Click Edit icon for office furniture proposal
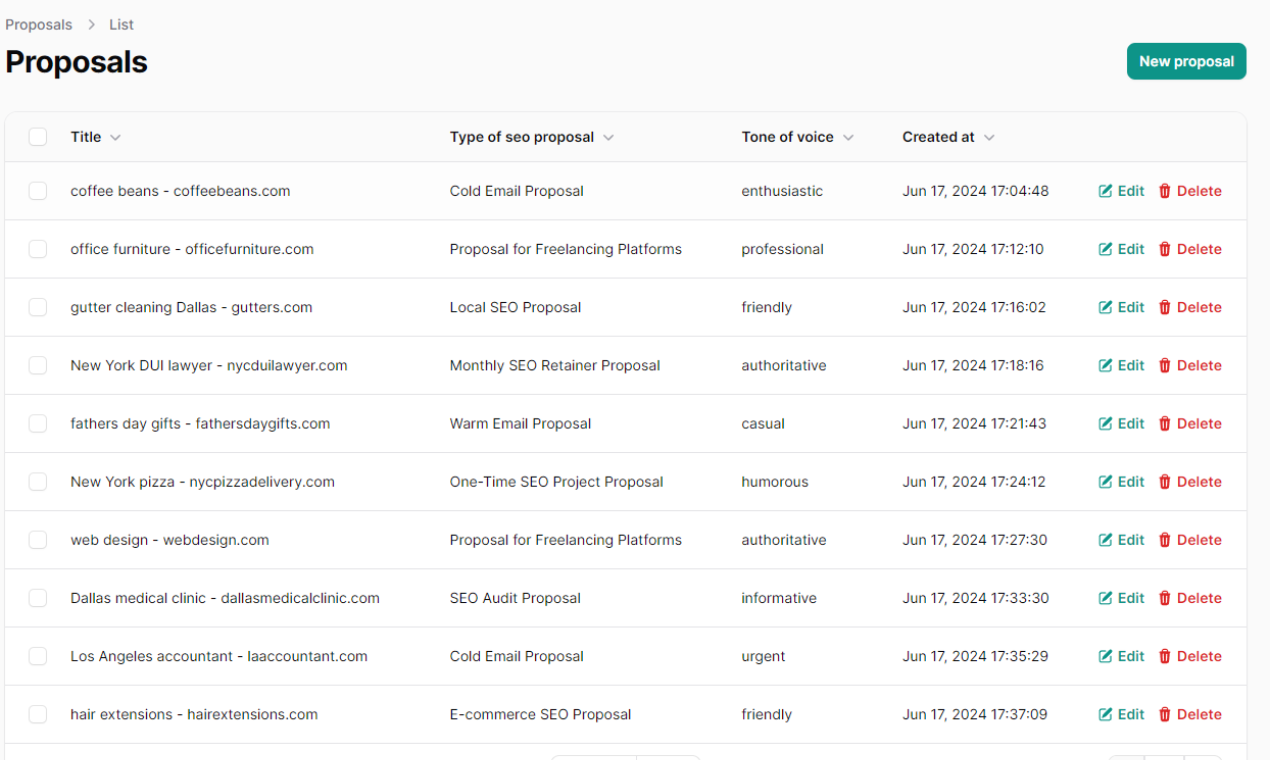Screen dimensions: 1270x760 (x=1105, y=249)
